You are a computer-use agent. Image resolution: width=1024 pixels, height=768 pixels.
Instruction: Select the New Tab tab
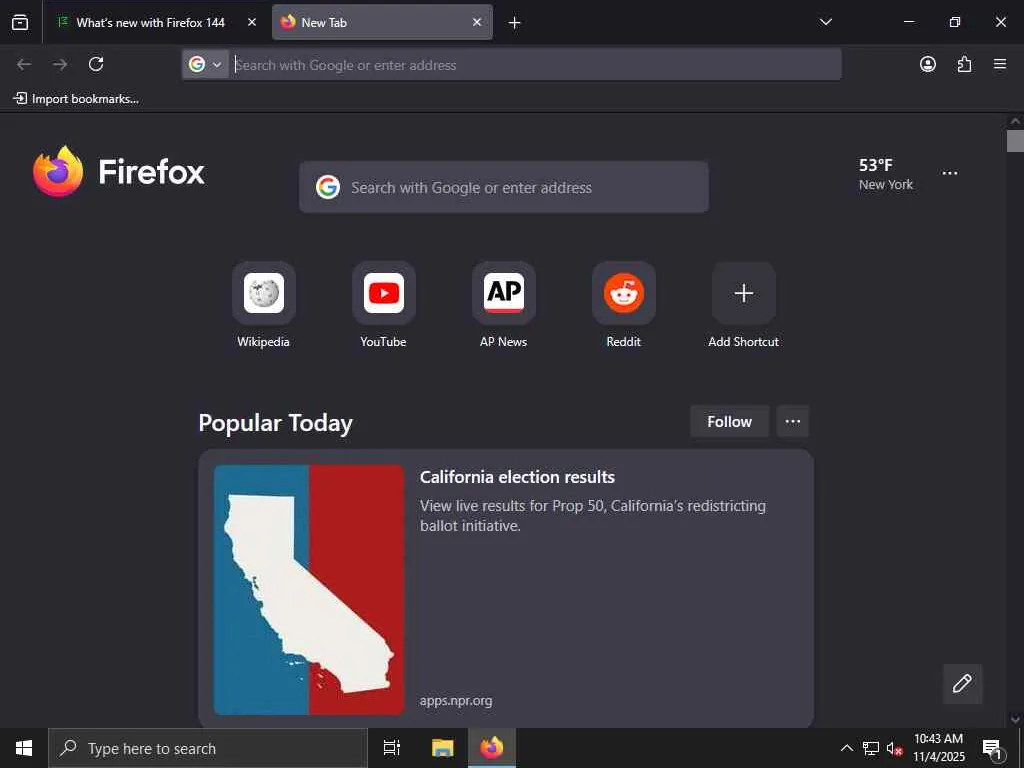382,22
